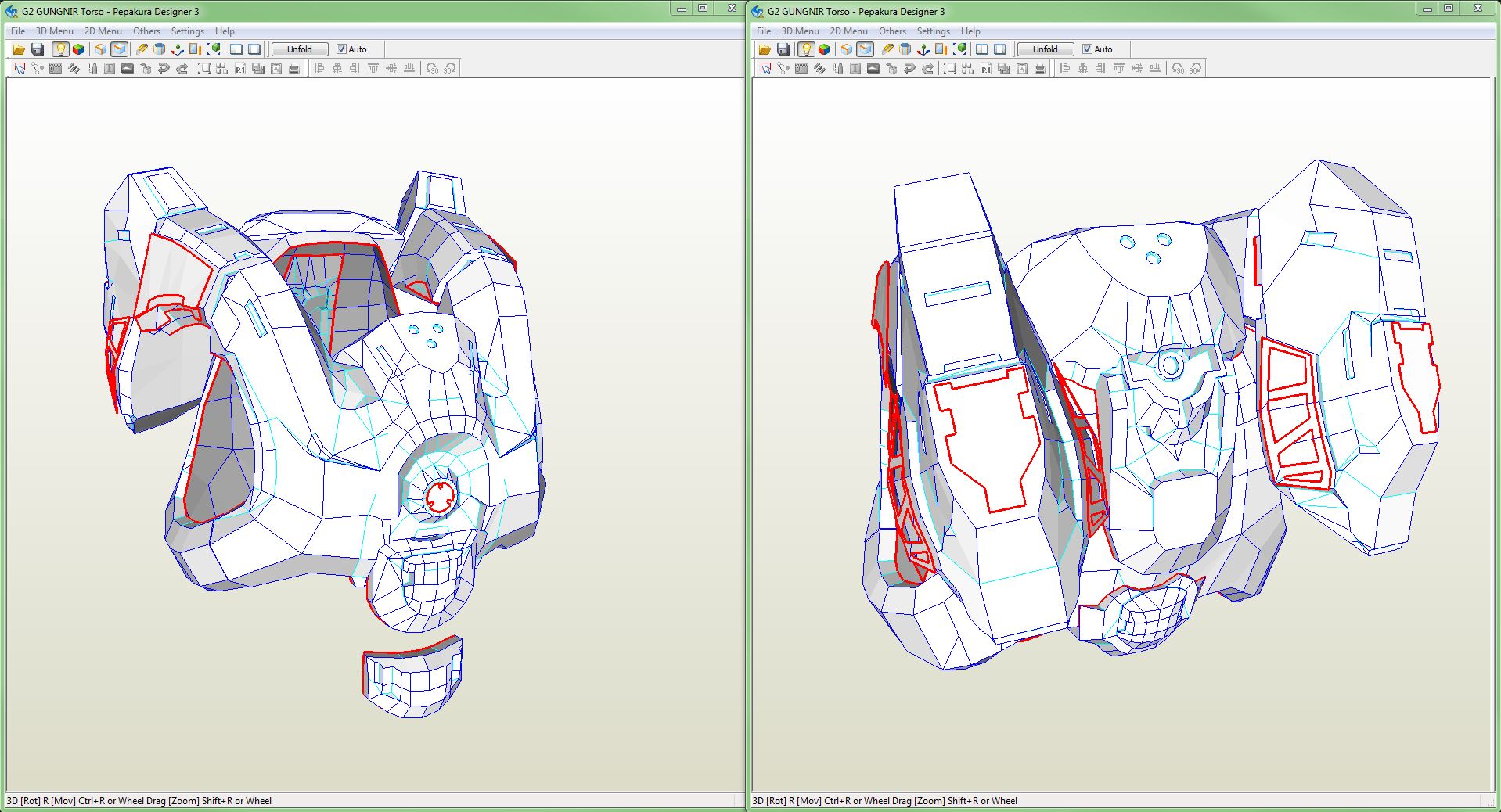Click the printer icon in left window
Viewport: 1501px width, 812px height.
click(294, 69)
